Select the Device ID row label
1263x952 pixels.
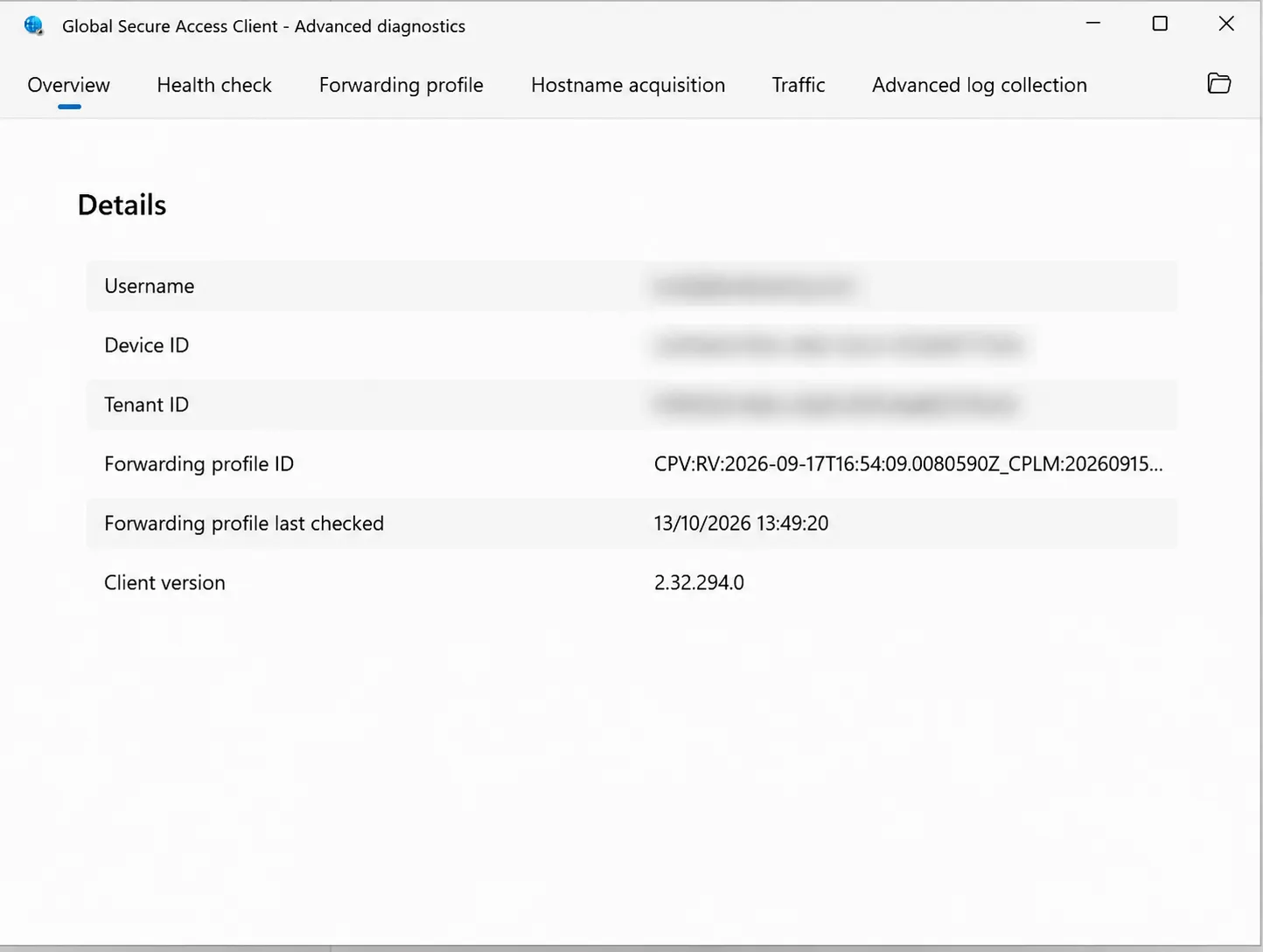146,345
